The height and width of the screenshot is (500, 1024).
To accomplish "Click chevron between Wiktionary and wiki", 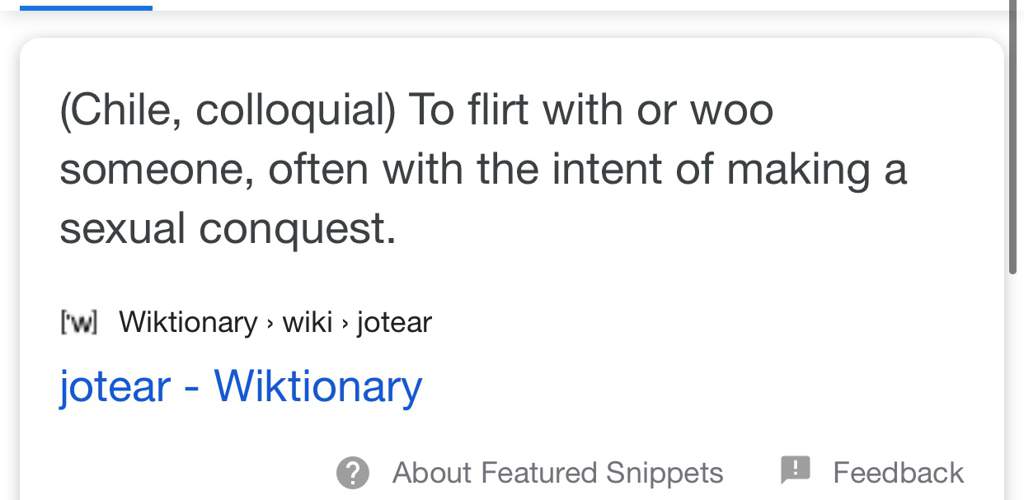I will point(270,323).
